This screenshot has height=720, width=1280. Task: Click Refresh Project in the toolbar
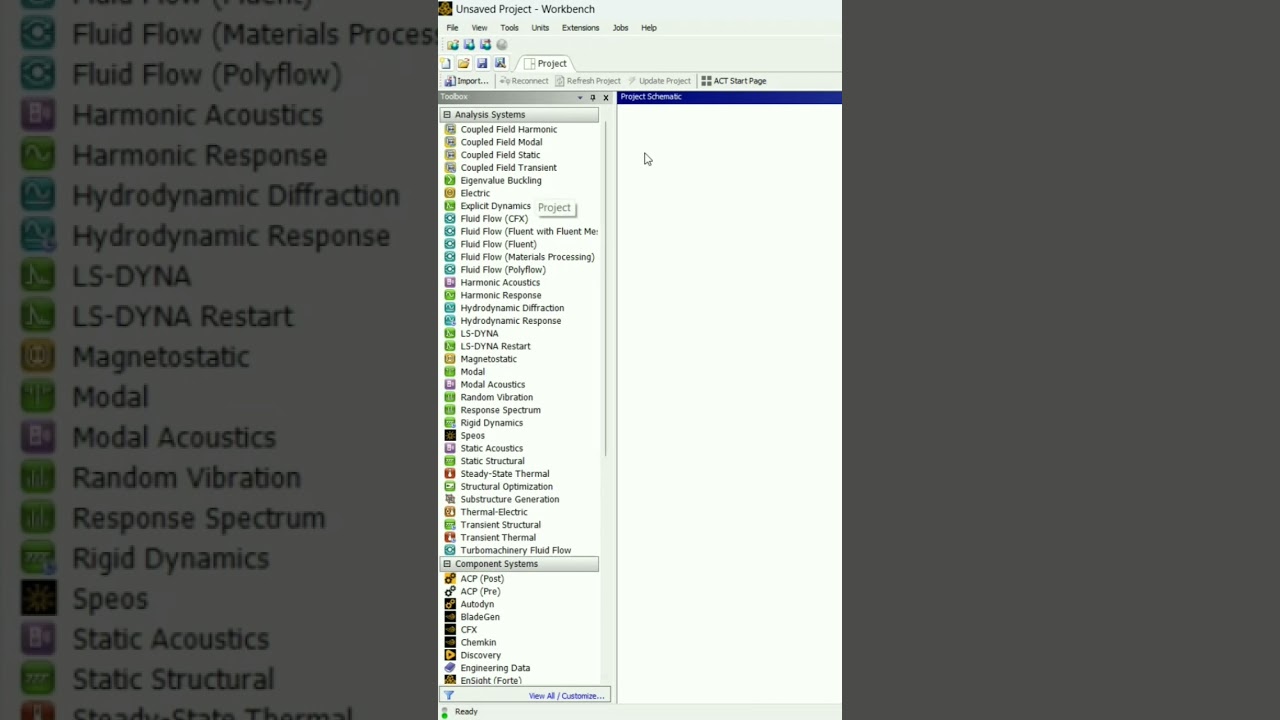pos(588,81)
